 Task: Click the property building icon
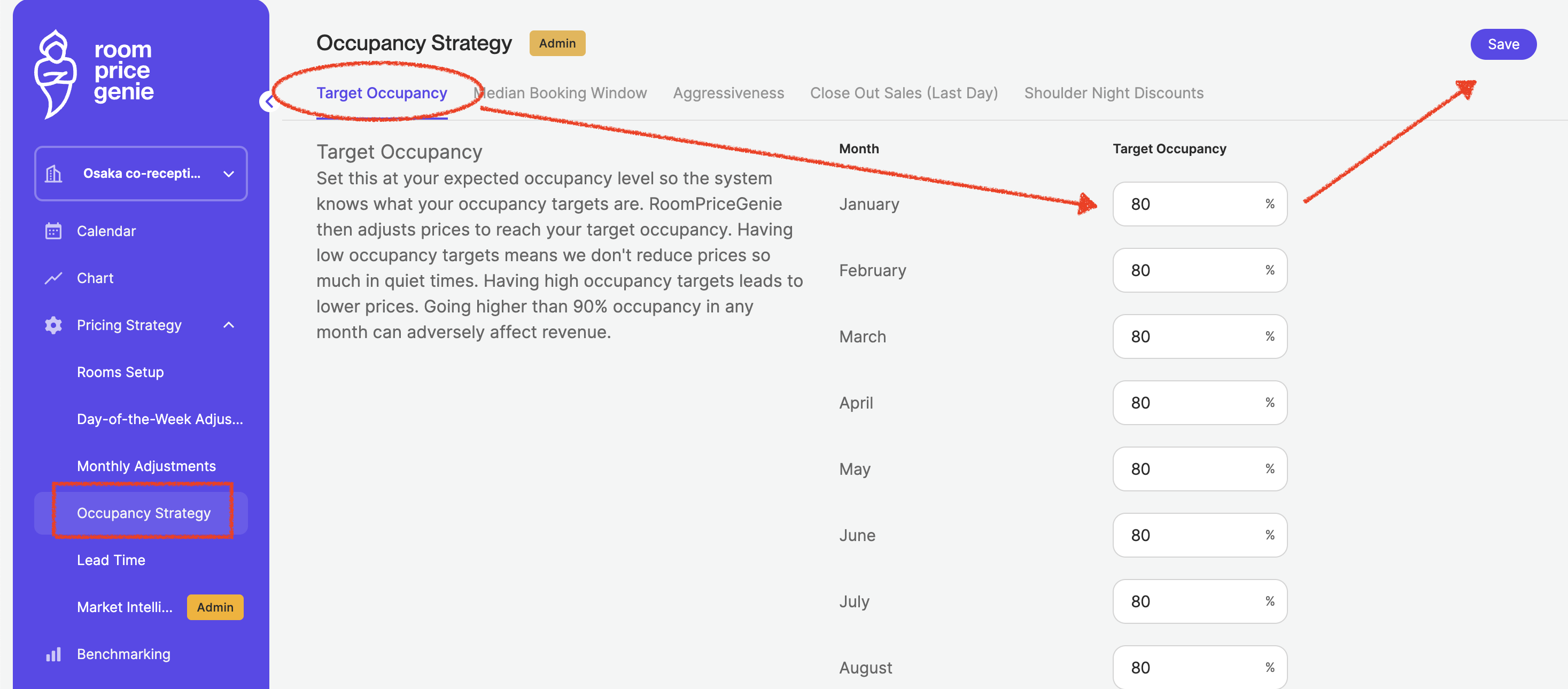pos(53,174)
